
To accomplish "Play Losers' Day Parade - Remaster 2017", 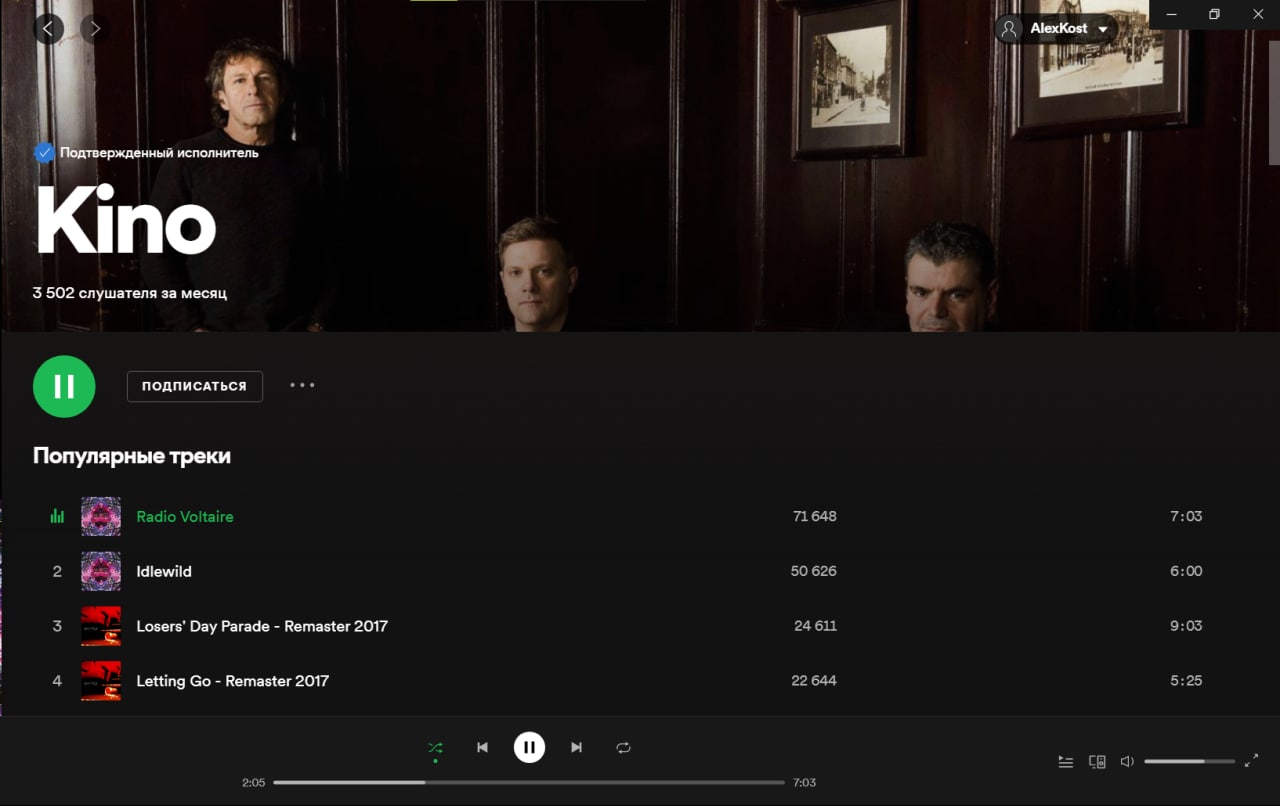I will (262, 626).
